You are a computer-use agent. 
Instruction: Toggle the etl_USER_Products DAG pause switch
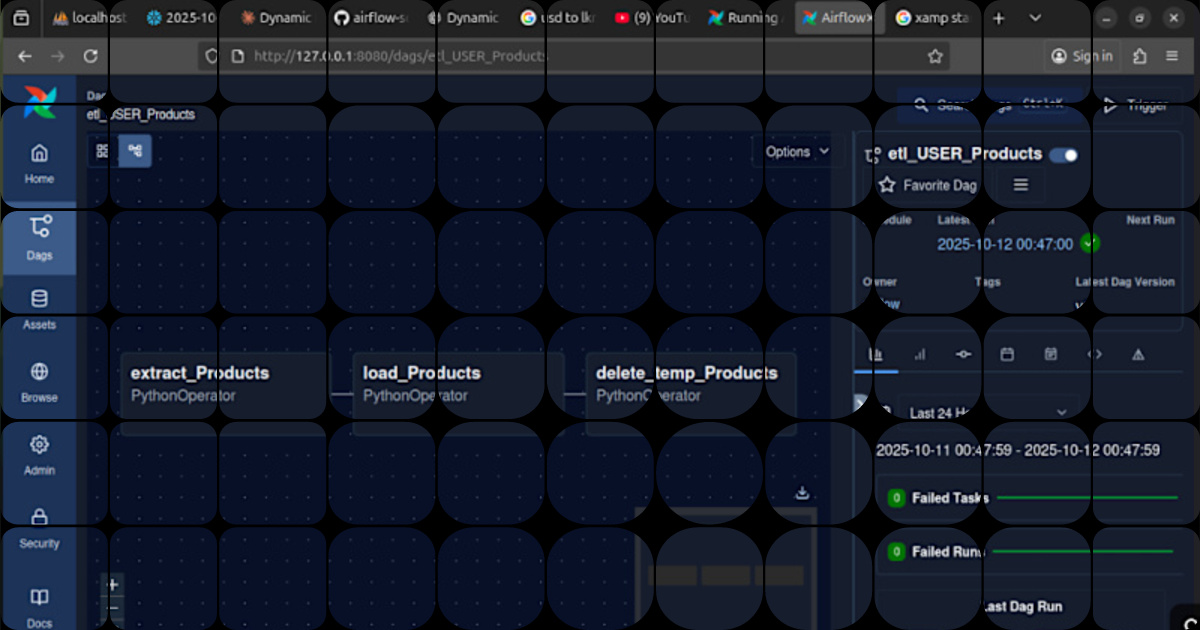(1064, 155)
